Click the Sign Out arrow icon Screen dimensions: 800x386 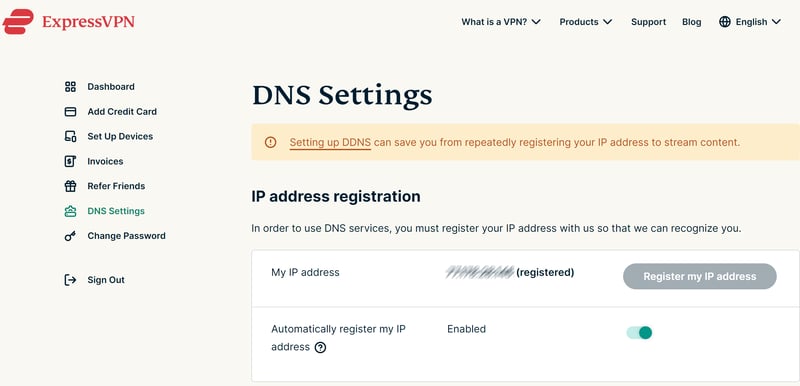(70, 280)
